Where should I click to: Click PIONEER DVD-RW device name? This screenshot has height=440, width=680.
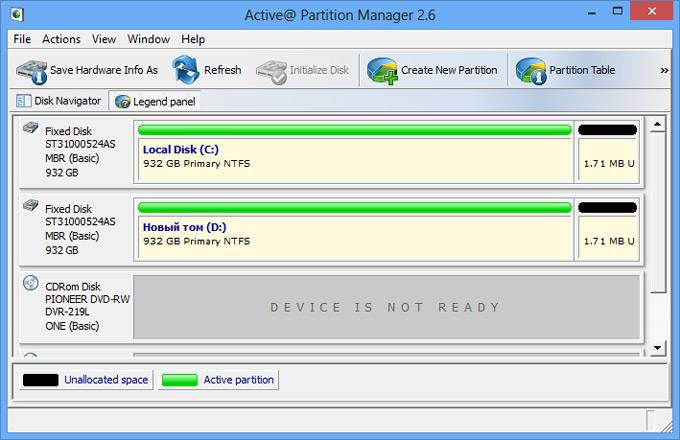tap(87, 299)
